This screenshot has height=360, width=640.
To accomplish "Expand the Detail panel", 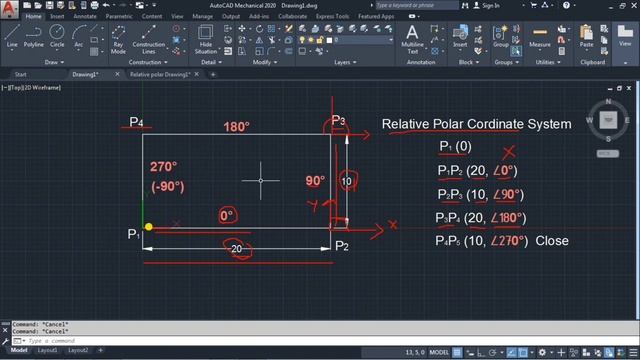I will tap(212, 62).
